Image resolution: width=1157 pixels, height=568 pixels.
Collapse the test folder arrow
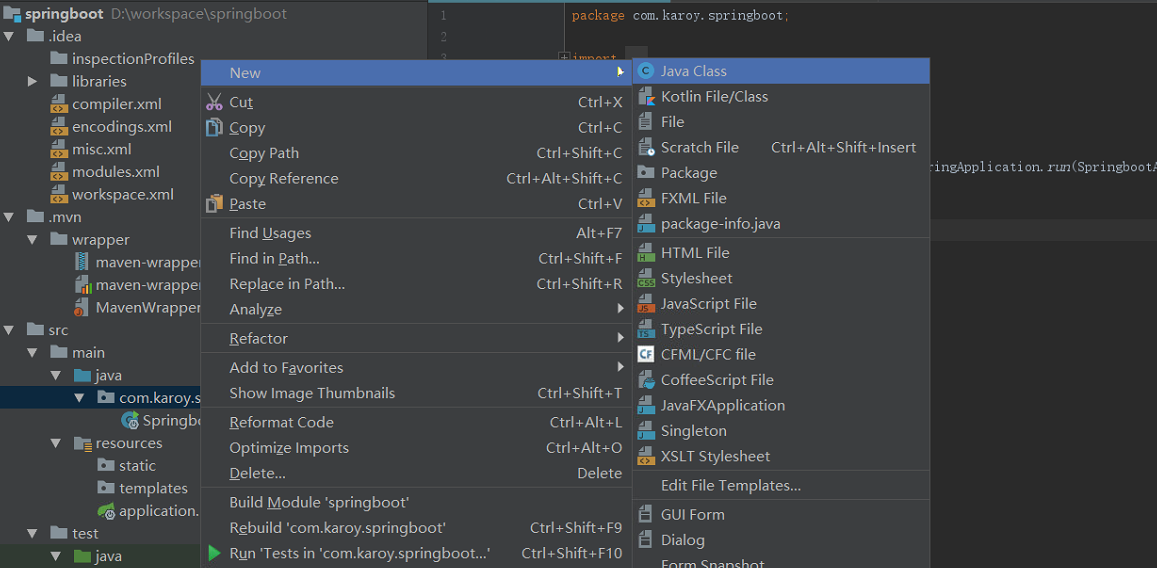tap(32, 533)
